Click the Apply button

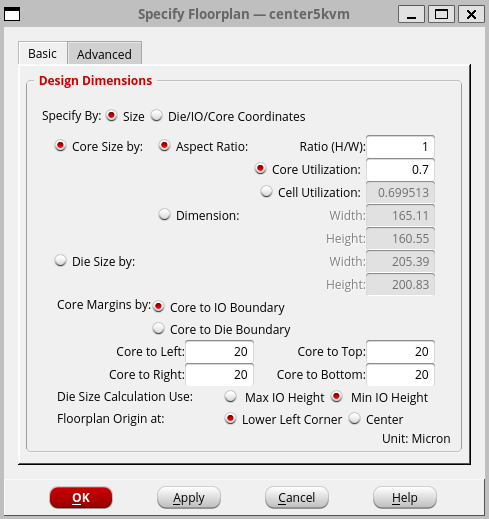tap(189, 498)
